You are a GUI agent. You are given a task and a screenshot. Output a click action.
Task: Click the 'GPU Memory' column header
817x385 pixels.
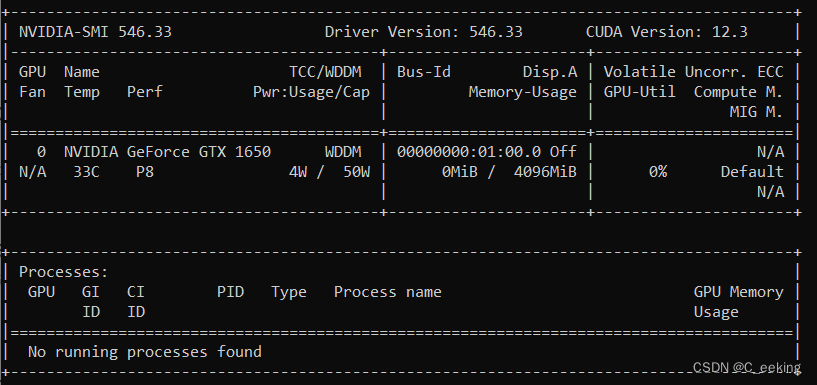738,292
